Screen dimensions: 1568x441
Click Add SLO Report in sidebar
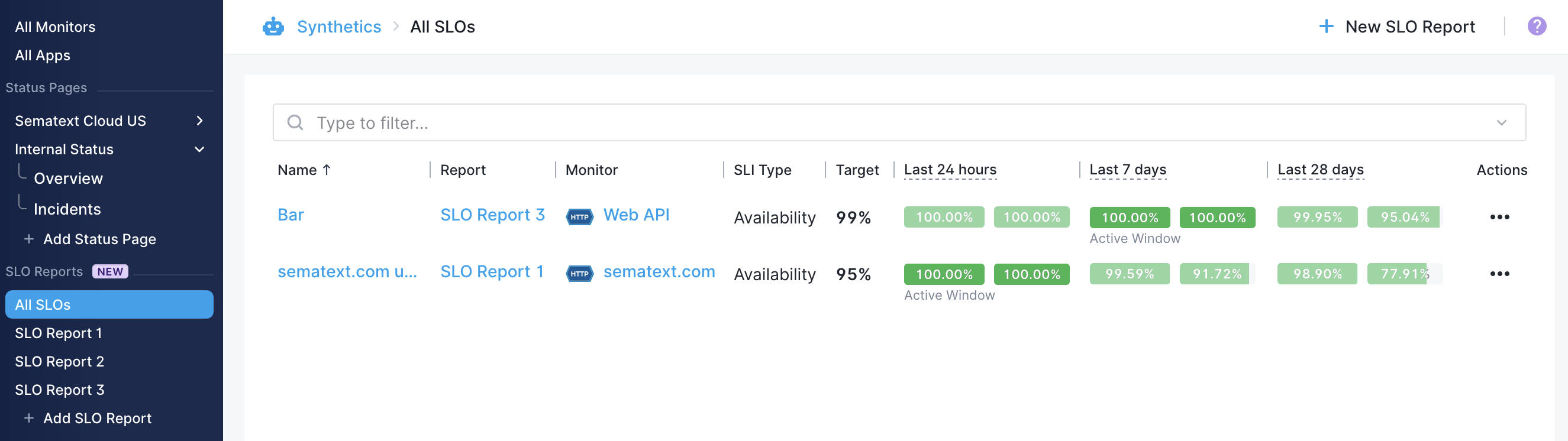(x=98, y=418)
